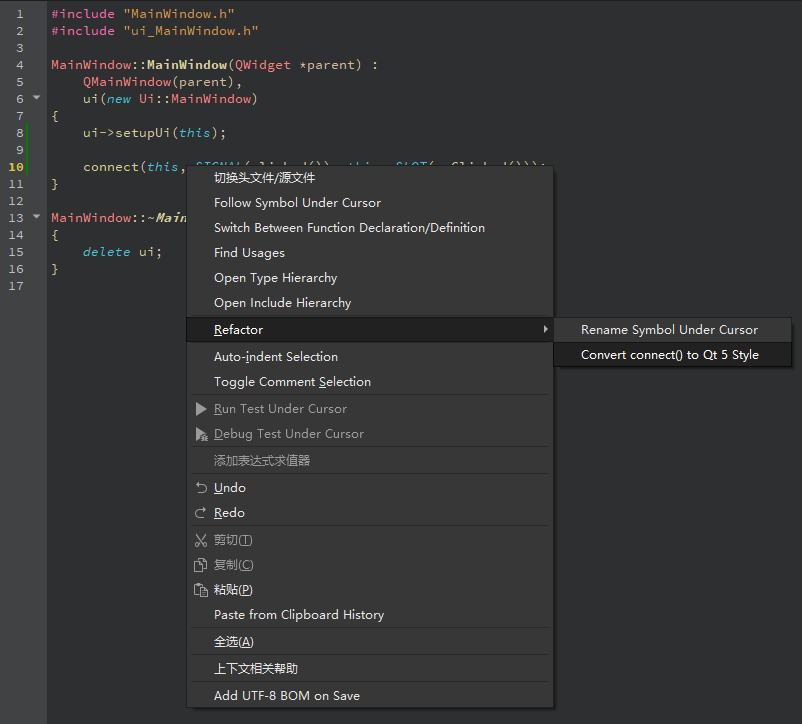Click the clipboard icon beside 粘贴(P)
Screen dimensions: 802x724
point(200,590)
